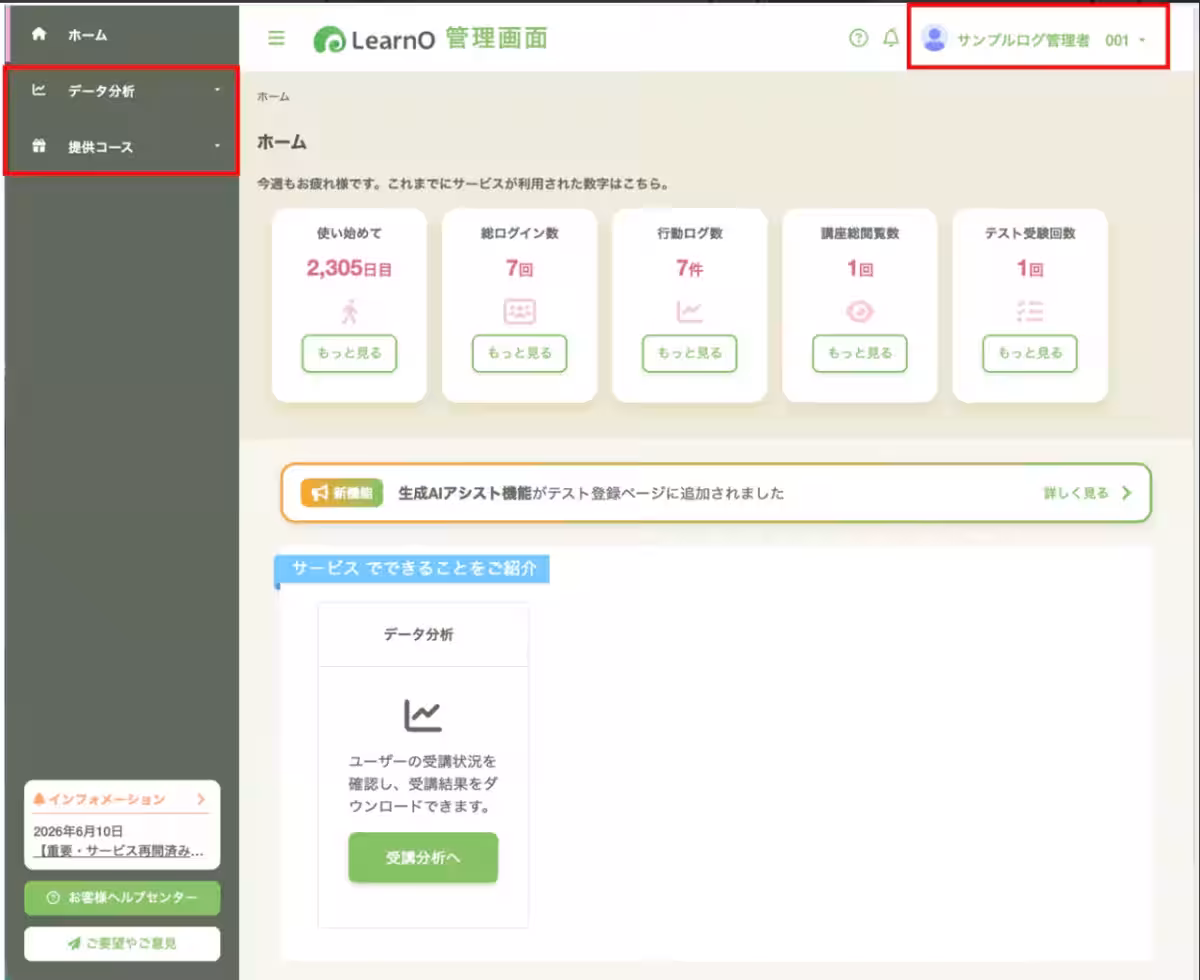Open the help question mark icon

click(858, 39)
